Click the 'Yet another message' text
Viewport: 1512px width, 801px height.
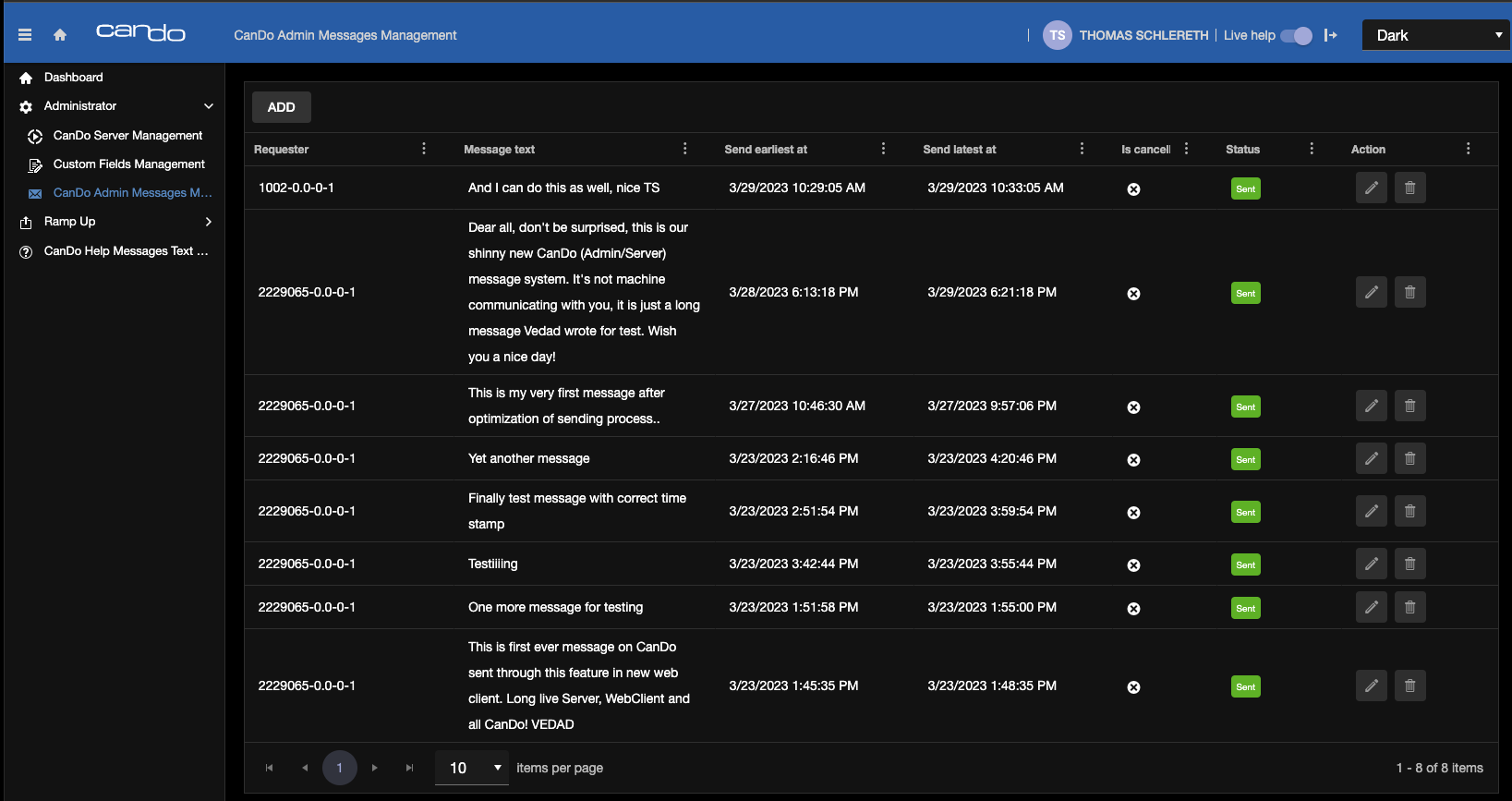(x=528, y=458)
